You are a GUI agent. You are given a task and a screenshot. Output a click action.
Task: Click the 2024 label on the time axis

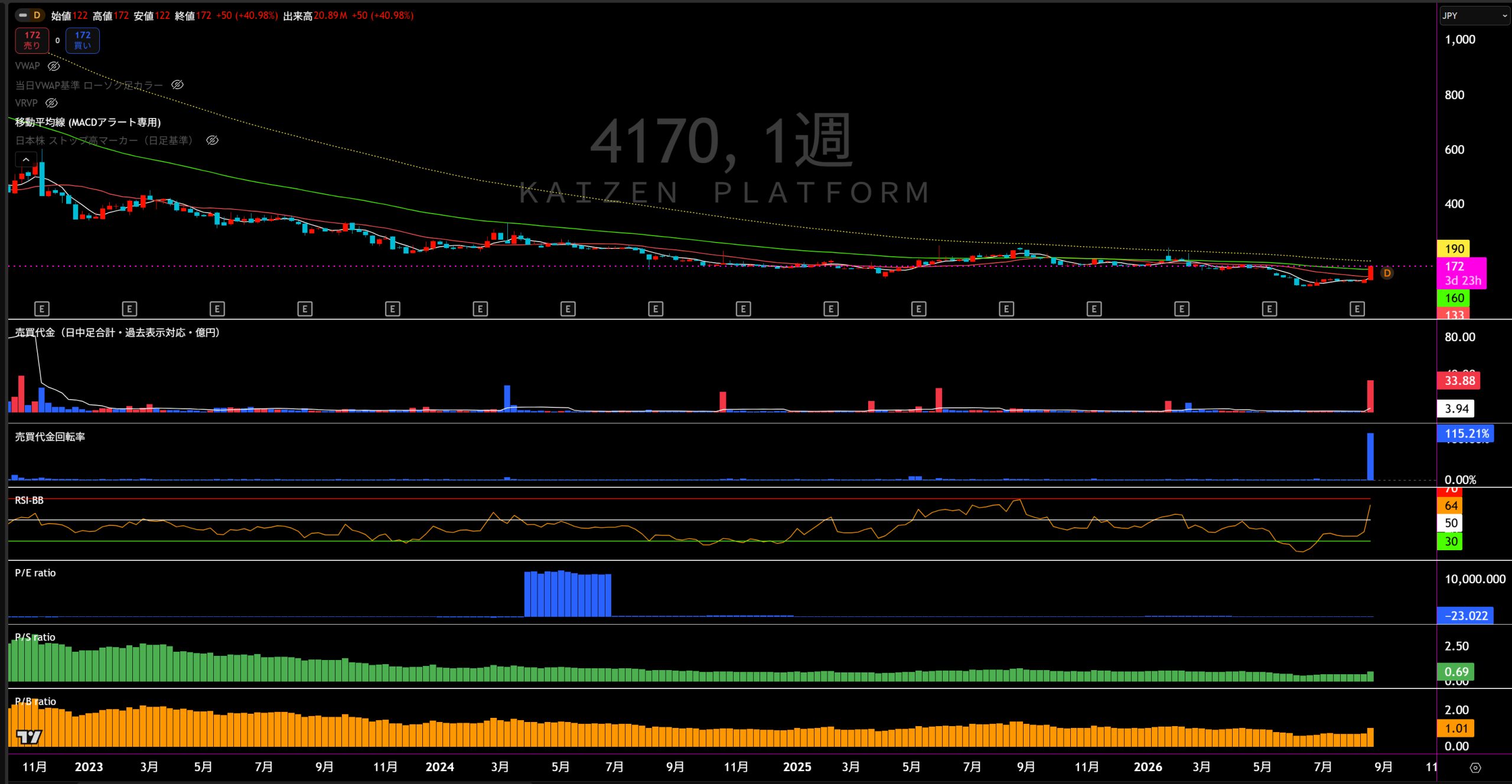439,767
